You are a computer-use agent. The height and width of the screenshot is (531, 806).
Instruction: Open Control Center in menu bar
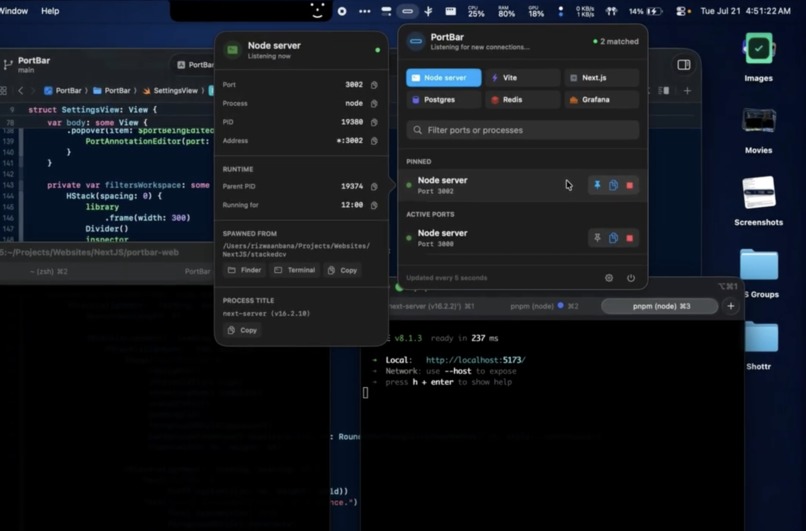pyautogui.click(x=682, y=11)
